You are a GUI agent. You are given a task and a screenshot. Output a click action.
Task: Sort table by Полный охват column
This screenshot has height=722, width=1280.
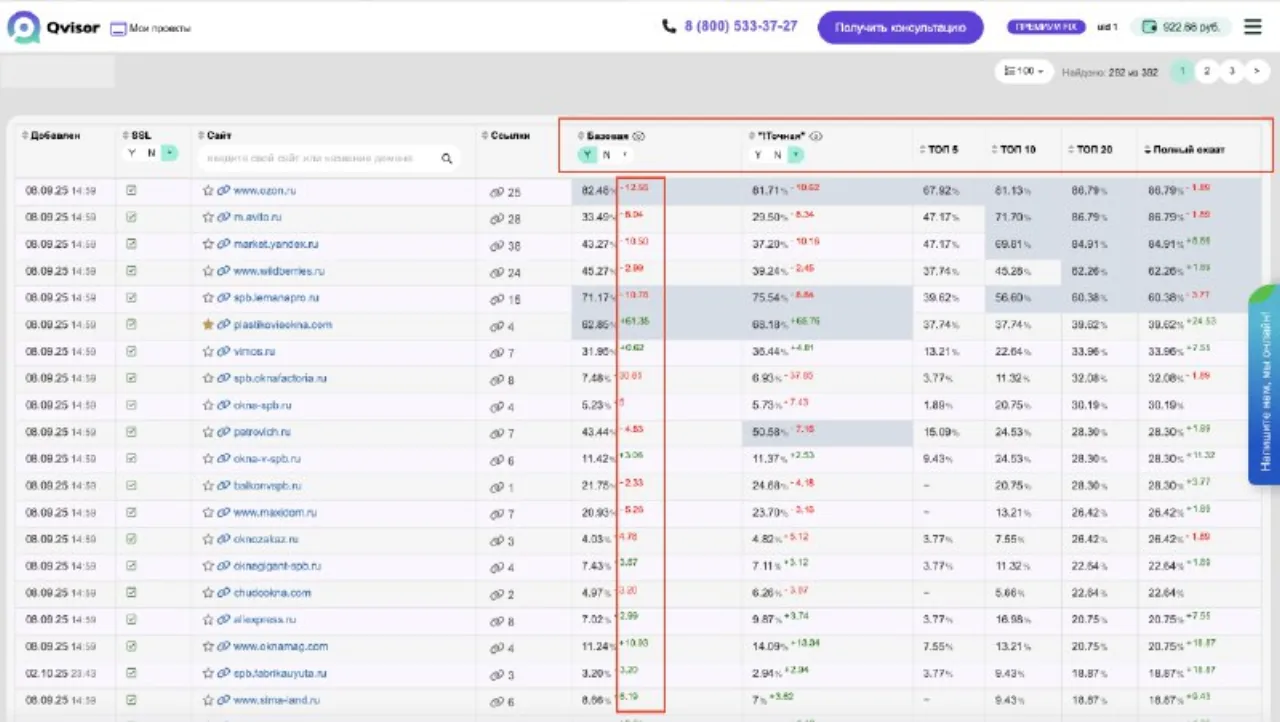[x=1185, y=149]
